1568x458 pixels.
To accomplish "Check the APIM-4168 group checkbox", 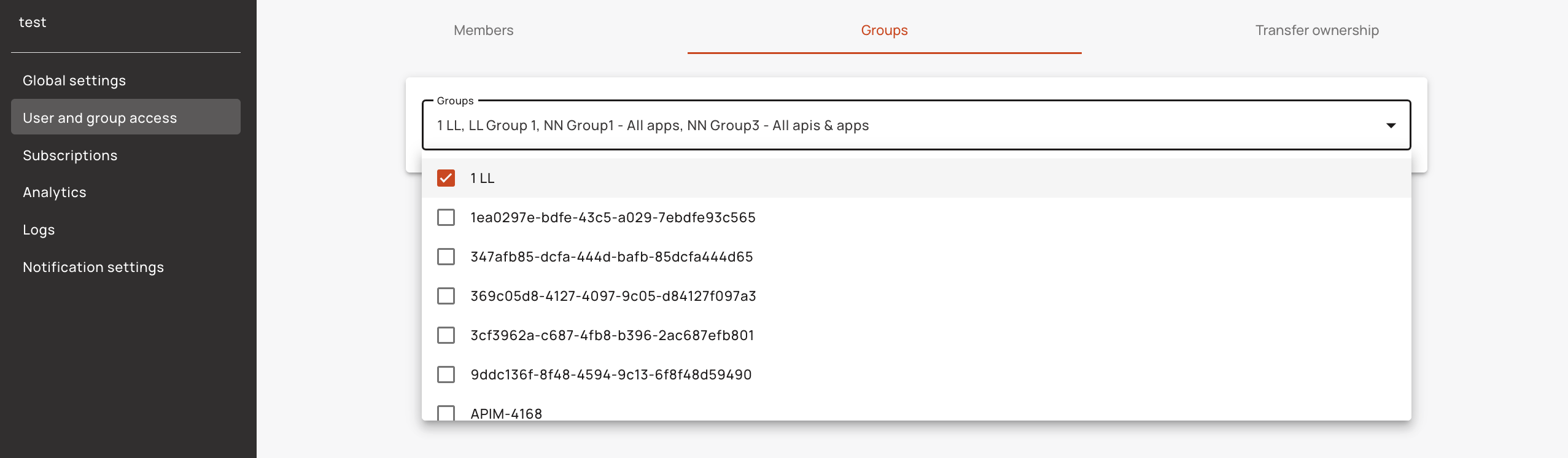I will click(446, 413).
